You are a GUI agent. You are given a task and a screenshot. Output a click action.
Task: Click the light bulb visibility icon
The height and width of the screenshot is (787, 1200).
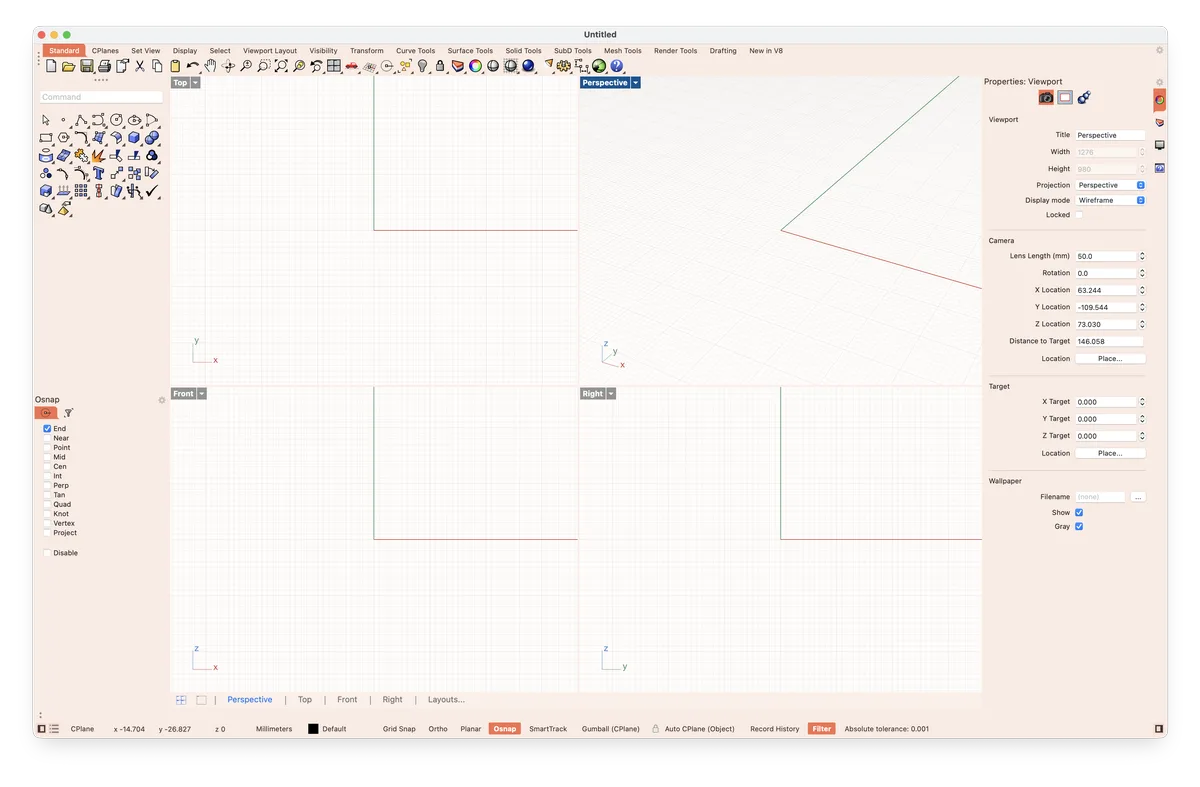pos(423,66)
